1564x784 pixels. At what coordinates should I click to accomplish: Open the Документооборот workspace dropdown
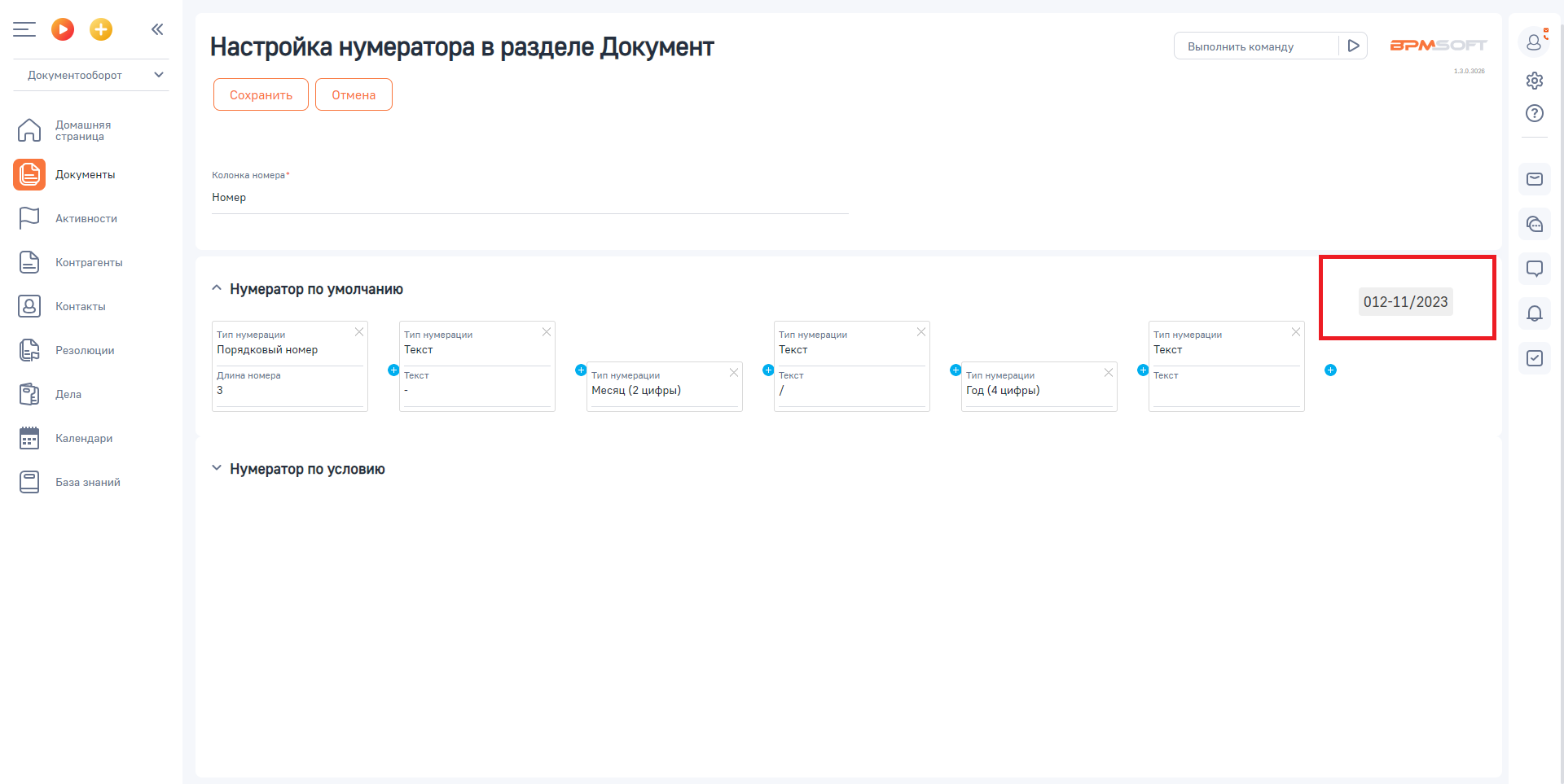click(x=91, y=75)
